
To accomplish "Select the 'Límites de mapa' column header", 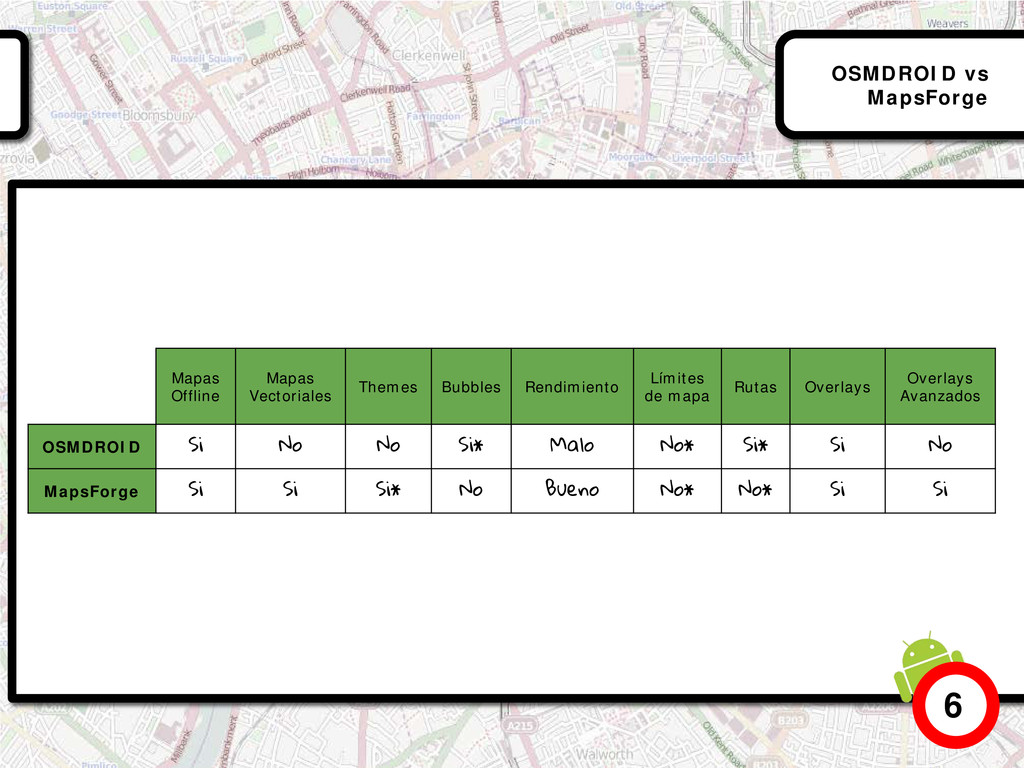I will point(677,387).
